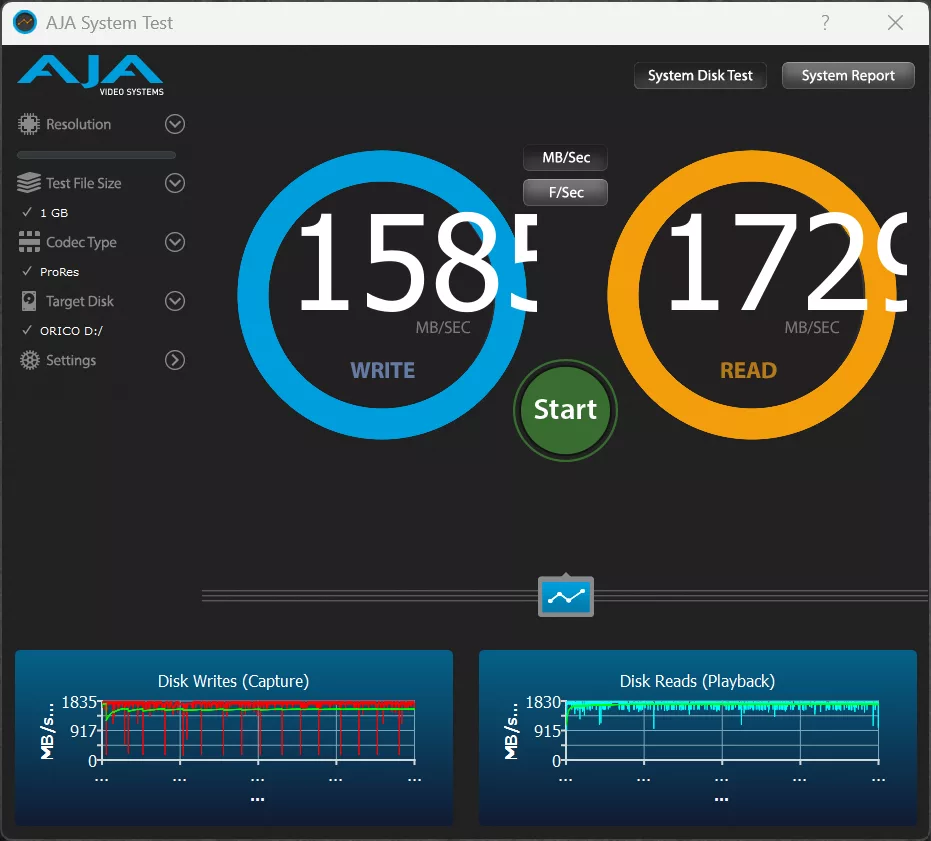Click the AJA Video Systems logo
Image resolution: width=931 pixels, height=841 pixels.
pos(90,74)
